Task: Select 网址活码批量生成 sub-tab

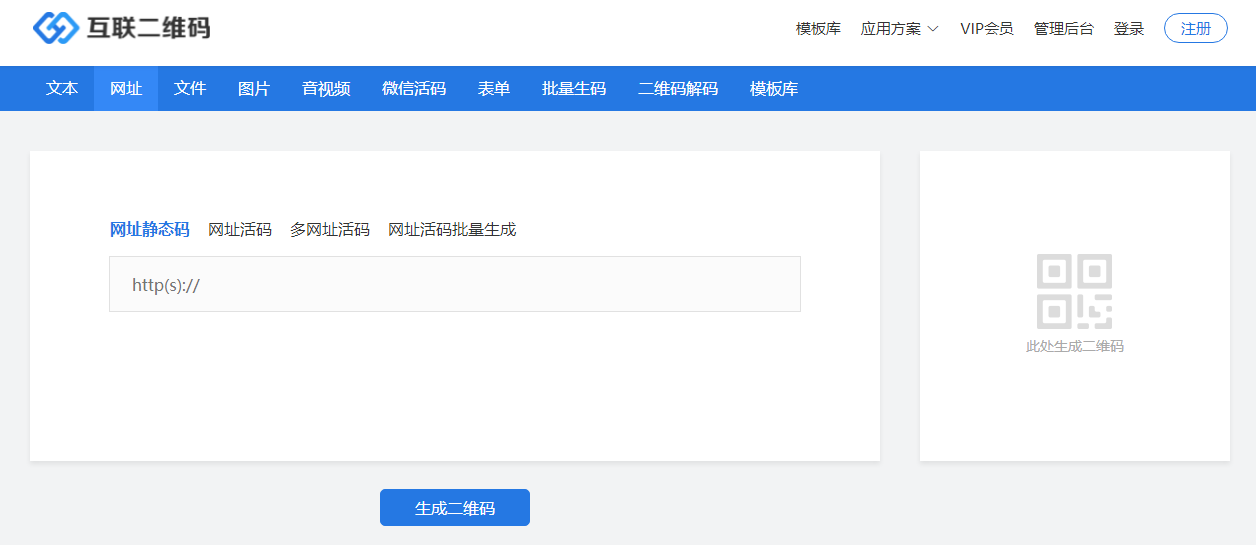Action: click(x=452, y=230)
